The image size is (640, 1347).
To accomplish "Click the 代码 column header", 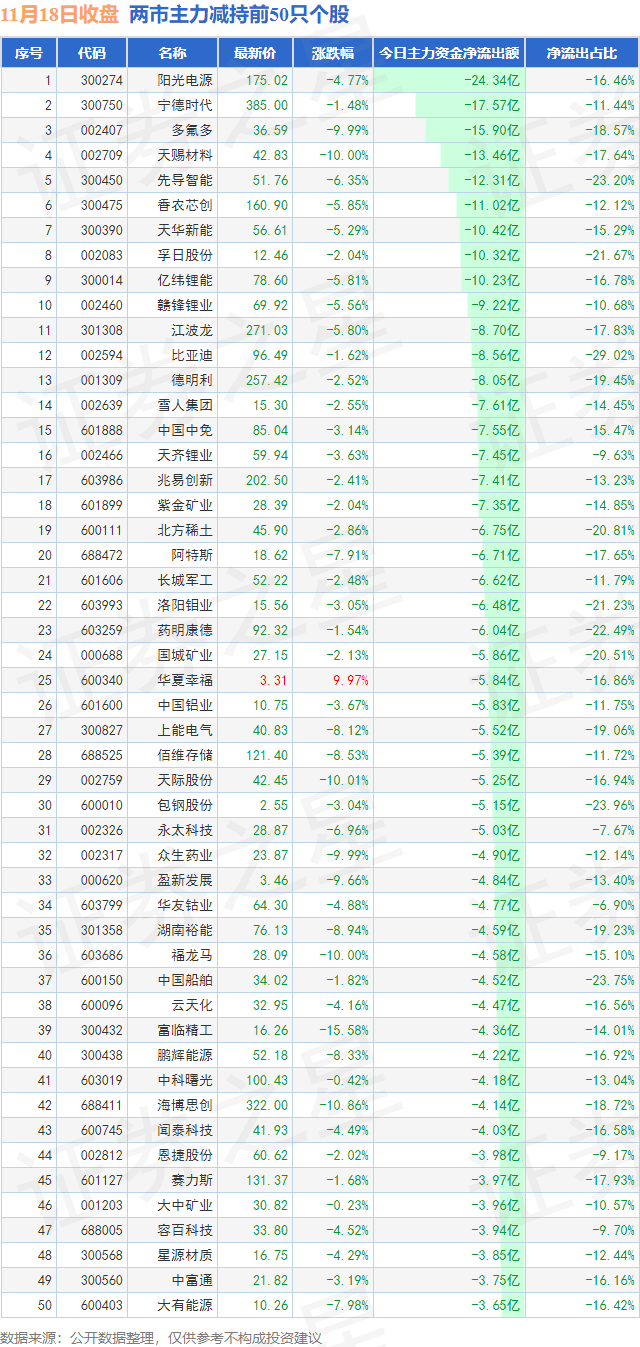I will click(x=92, y=53).
